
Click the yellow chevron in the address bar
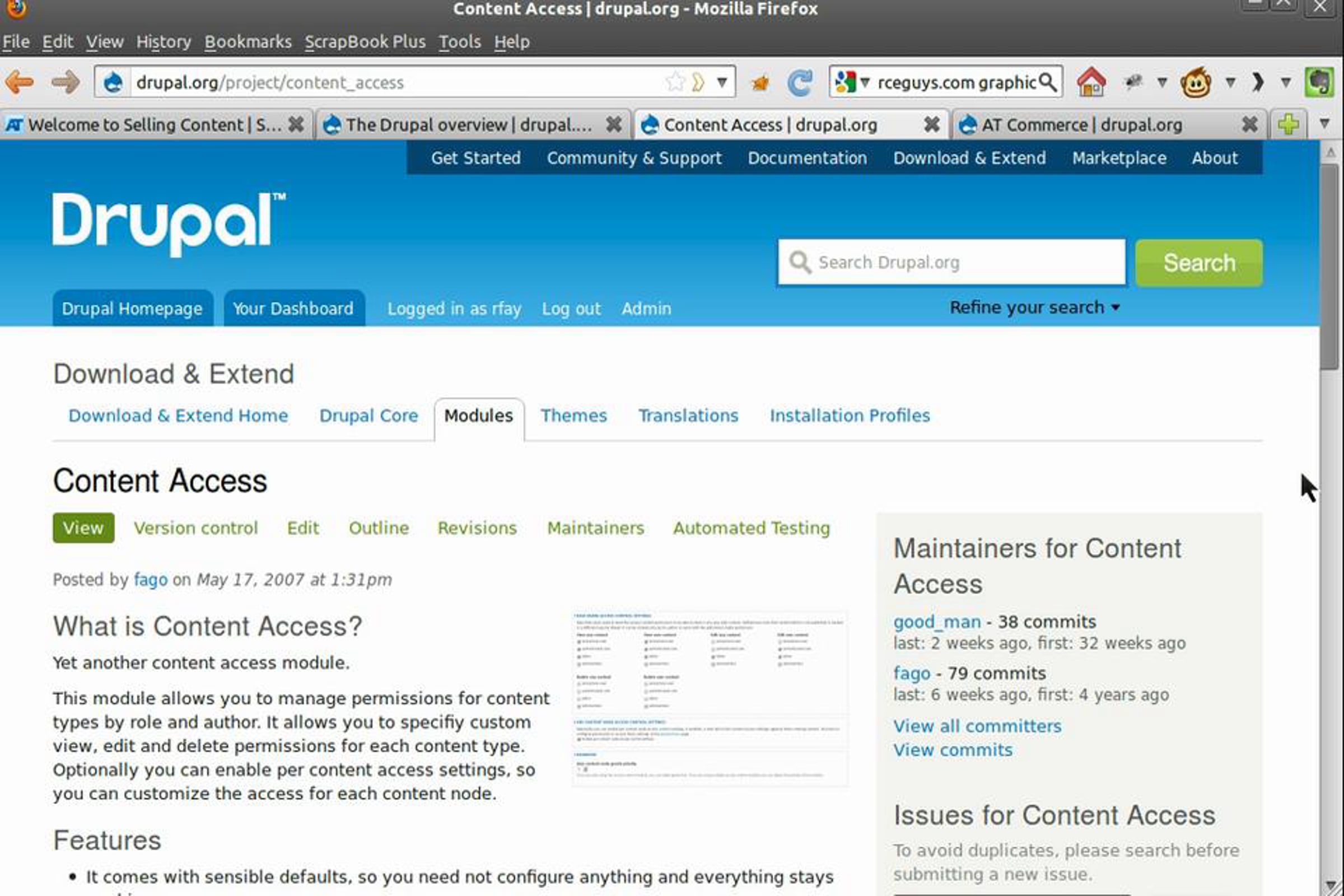click(698, 82)
